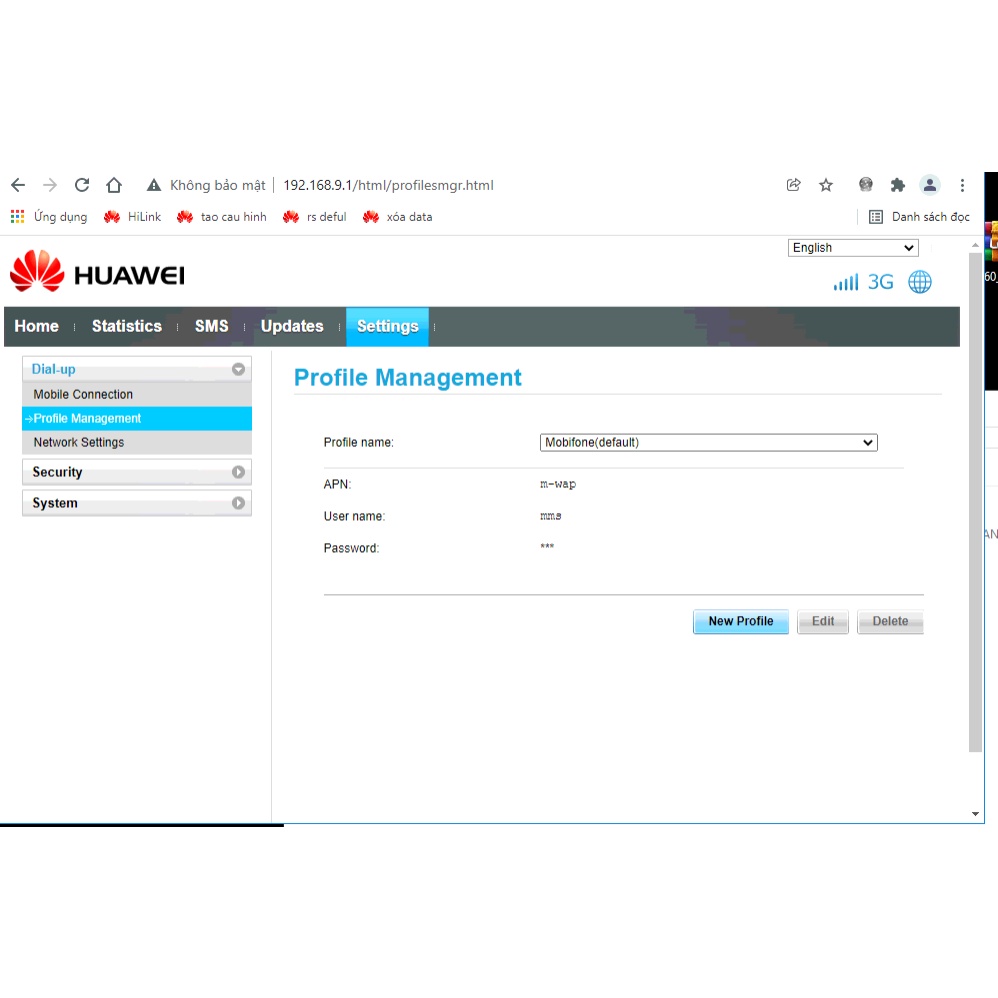Viewport: 998px width, 998px height.
Task: Click the Huawei logo
Action: 97,273
